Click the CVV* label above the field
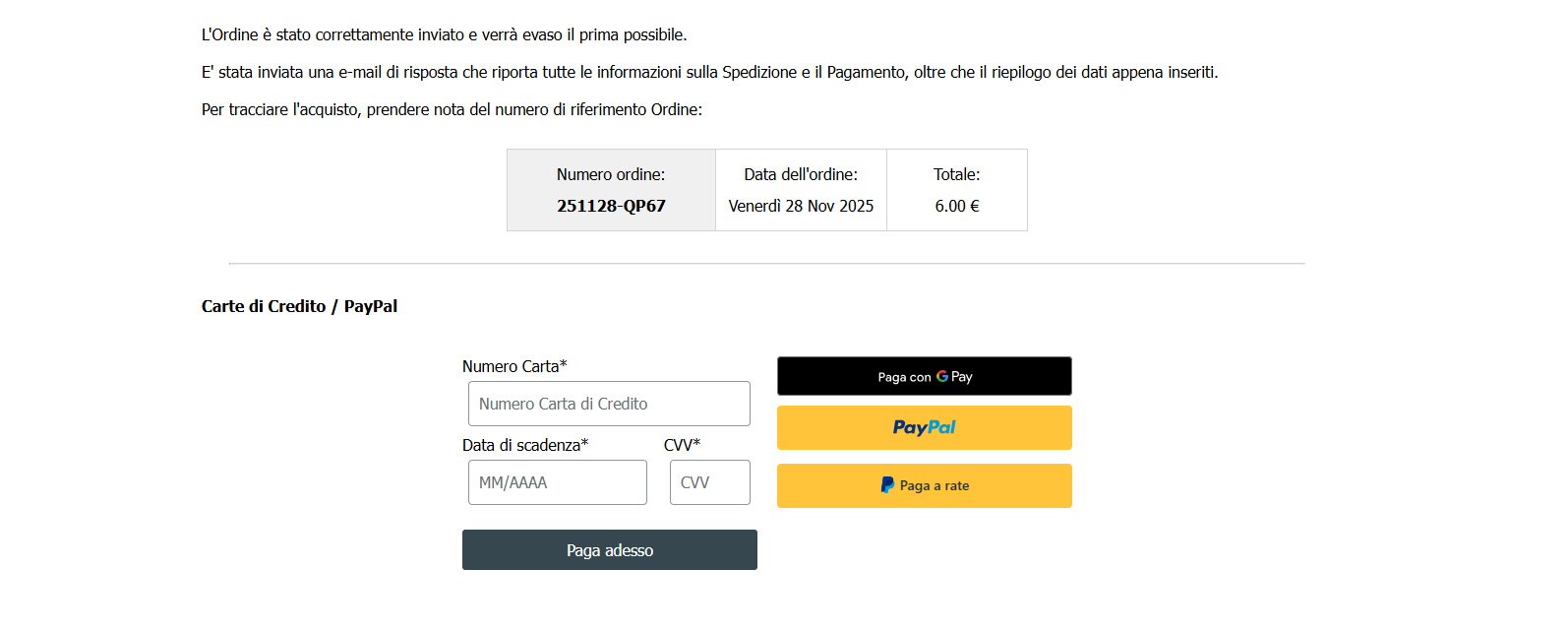Viewport: 1568px width, 631px height. pos(682,445)
